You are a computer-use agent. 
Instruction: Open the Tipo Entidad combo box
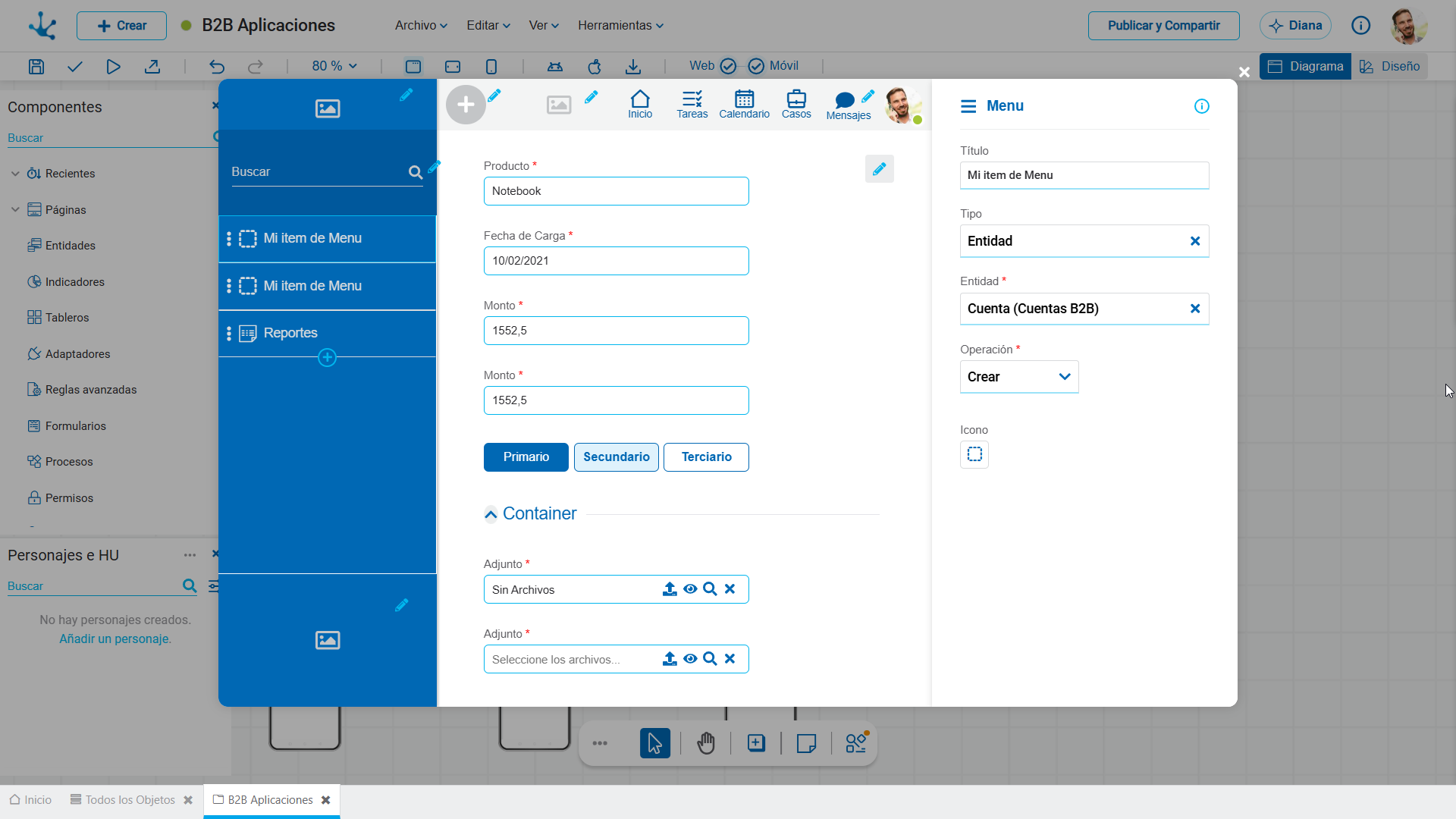coord(1084,241)
